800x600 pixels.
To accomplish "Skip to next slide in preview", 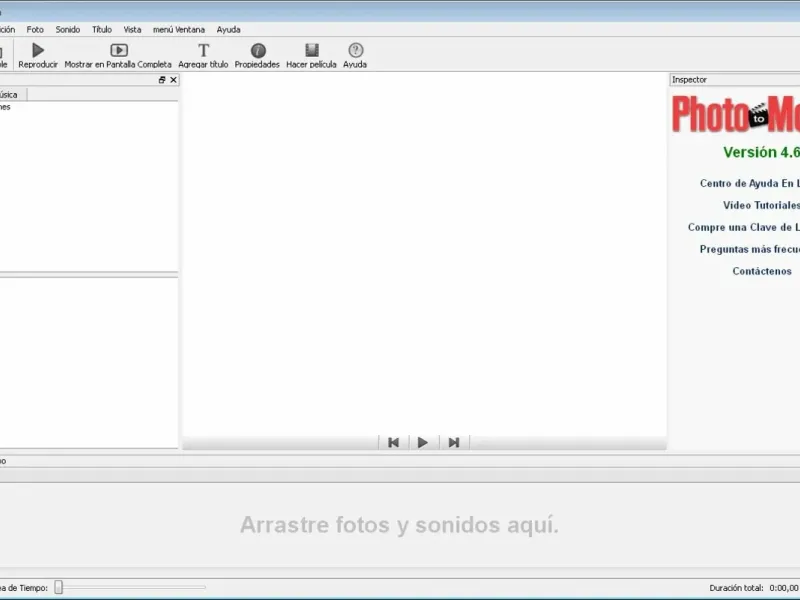I will coord(454,442).
